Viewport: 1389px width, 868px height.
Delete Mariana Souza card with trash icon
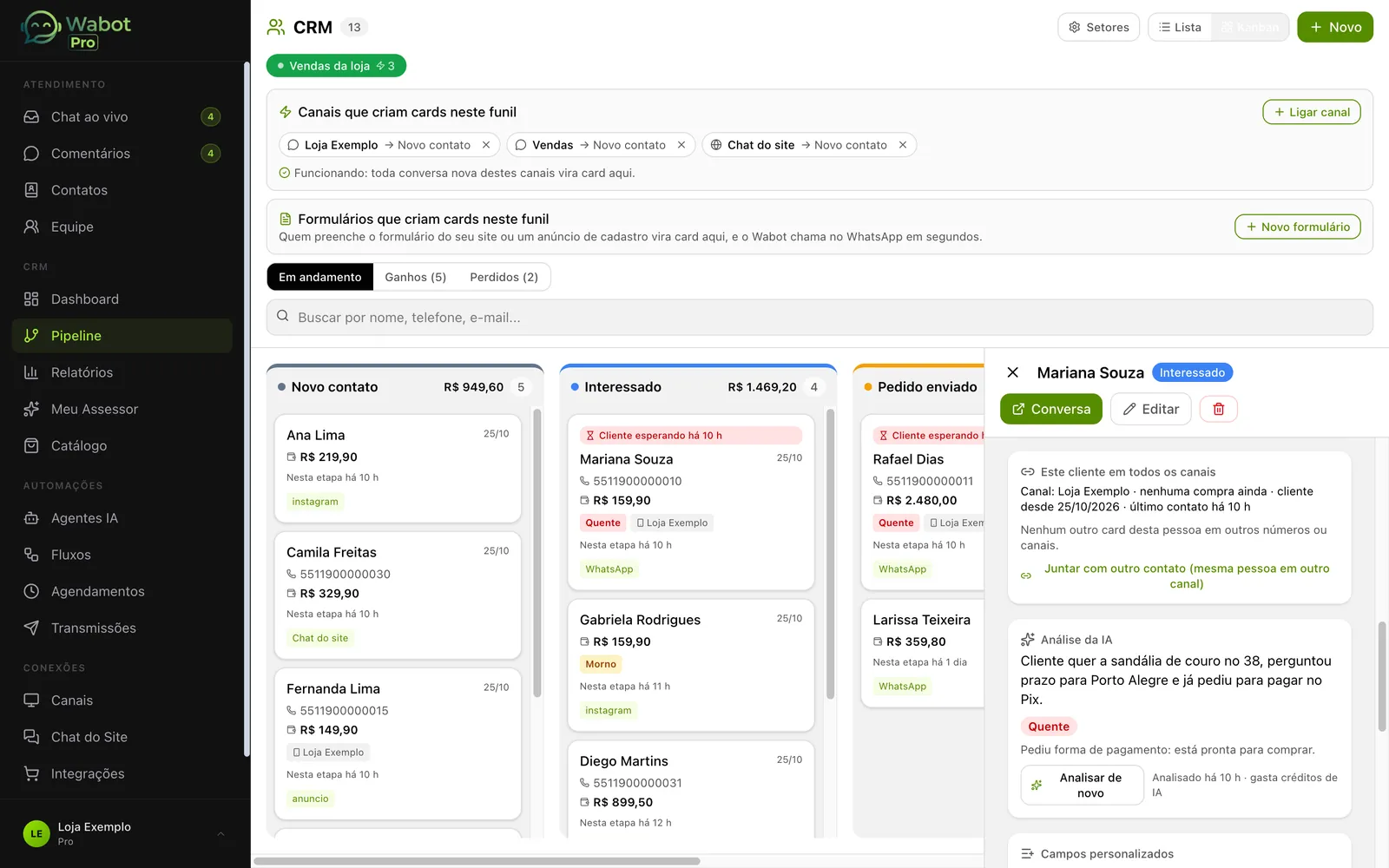pos(1218,409)
